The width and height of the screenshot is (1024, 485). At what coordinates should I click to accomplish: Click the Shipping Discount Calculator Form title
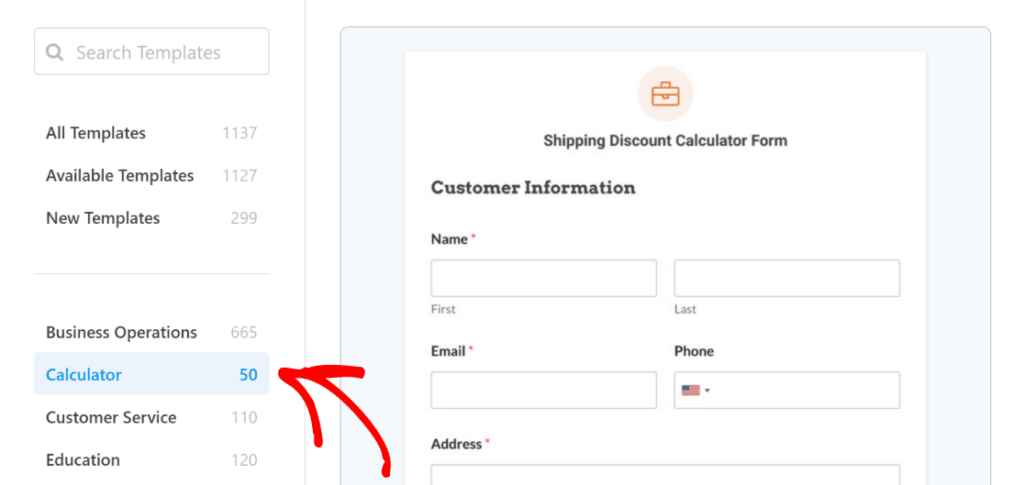665,141
